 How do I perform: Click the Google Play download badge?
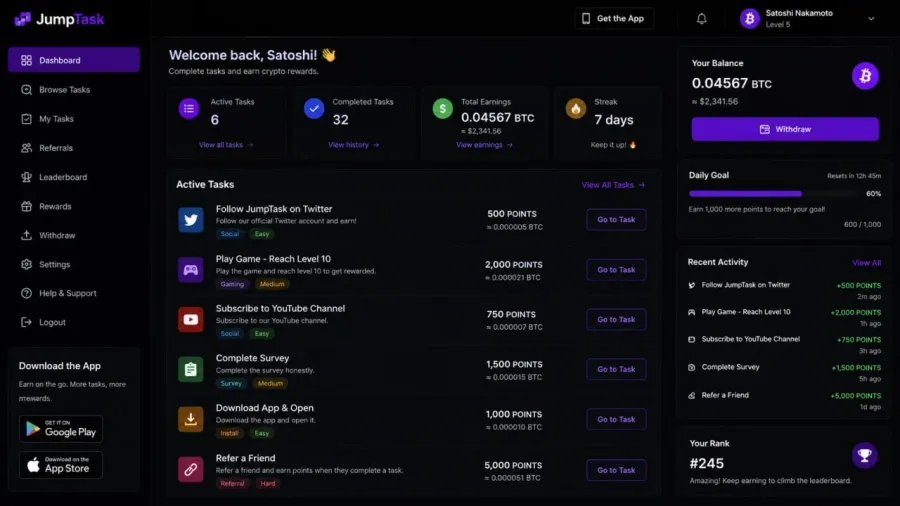tap(61, 429)
